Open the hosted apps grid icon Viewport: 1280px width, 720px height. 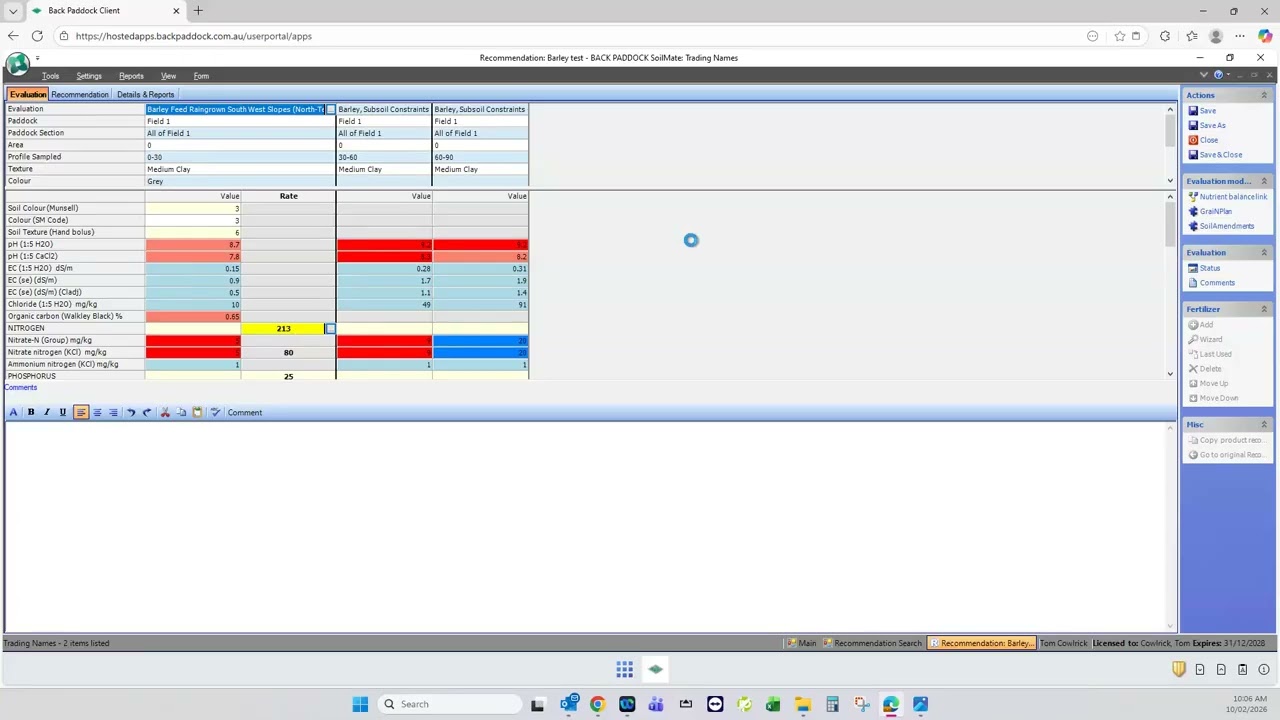click(624, 669)
